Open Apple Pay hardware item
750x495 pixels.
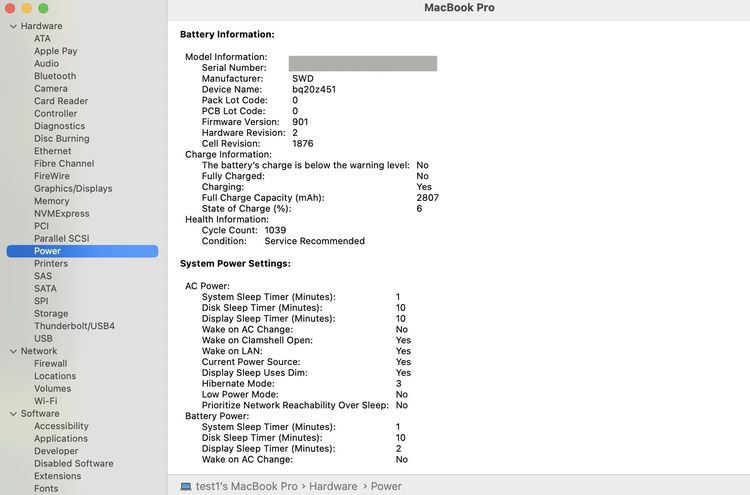click(55, 51)
